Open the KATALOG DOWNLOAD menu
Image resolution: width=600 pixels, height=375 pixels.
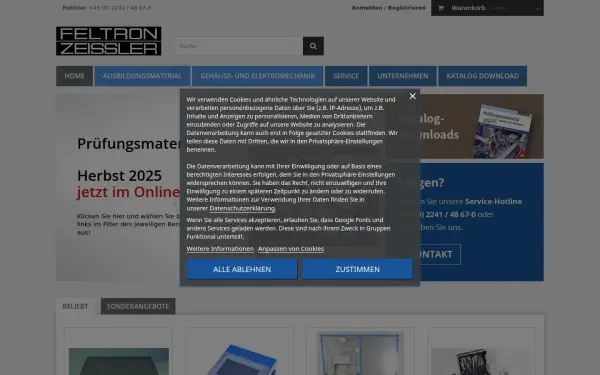pos(483,76)
